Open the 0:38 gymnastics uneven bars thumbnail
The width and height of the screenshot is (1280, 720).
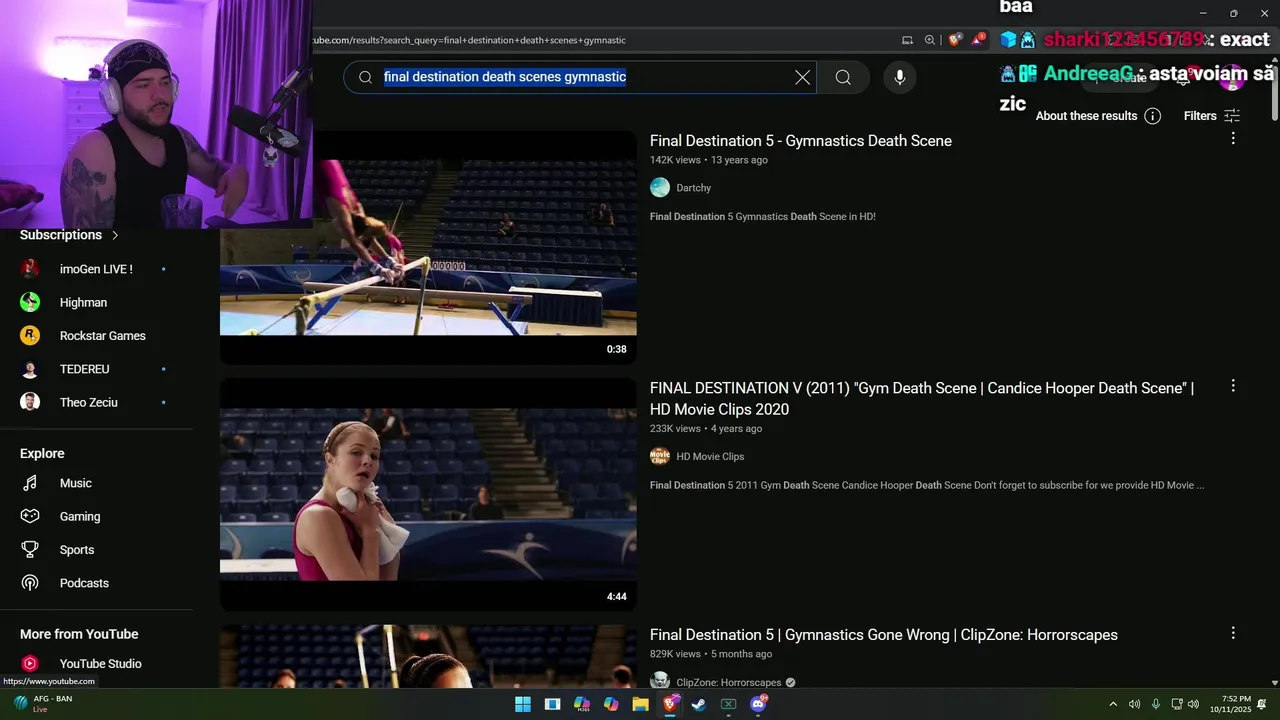pos(428,247)
